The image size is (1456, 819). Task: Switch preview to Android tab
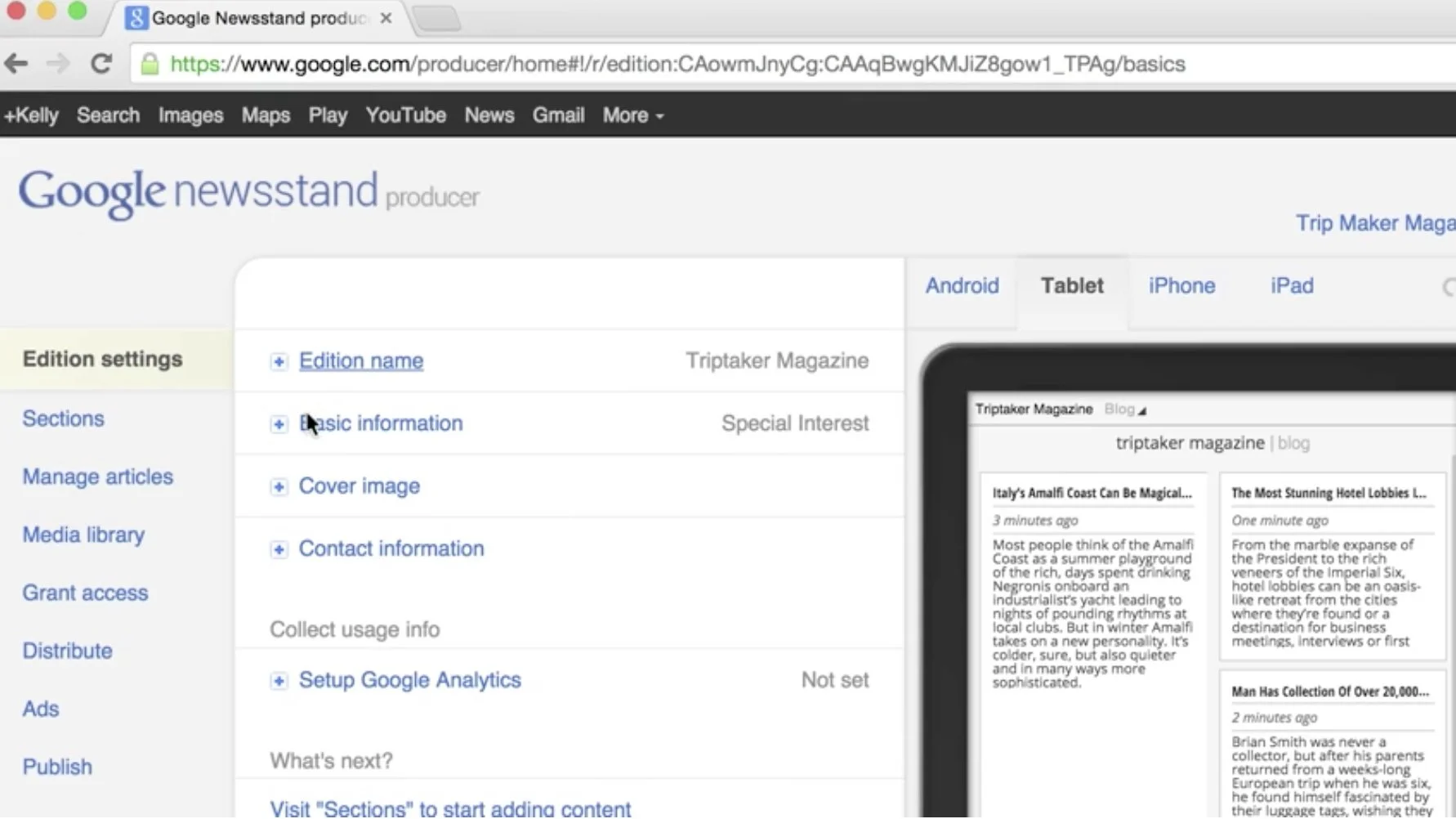(962, 286)
